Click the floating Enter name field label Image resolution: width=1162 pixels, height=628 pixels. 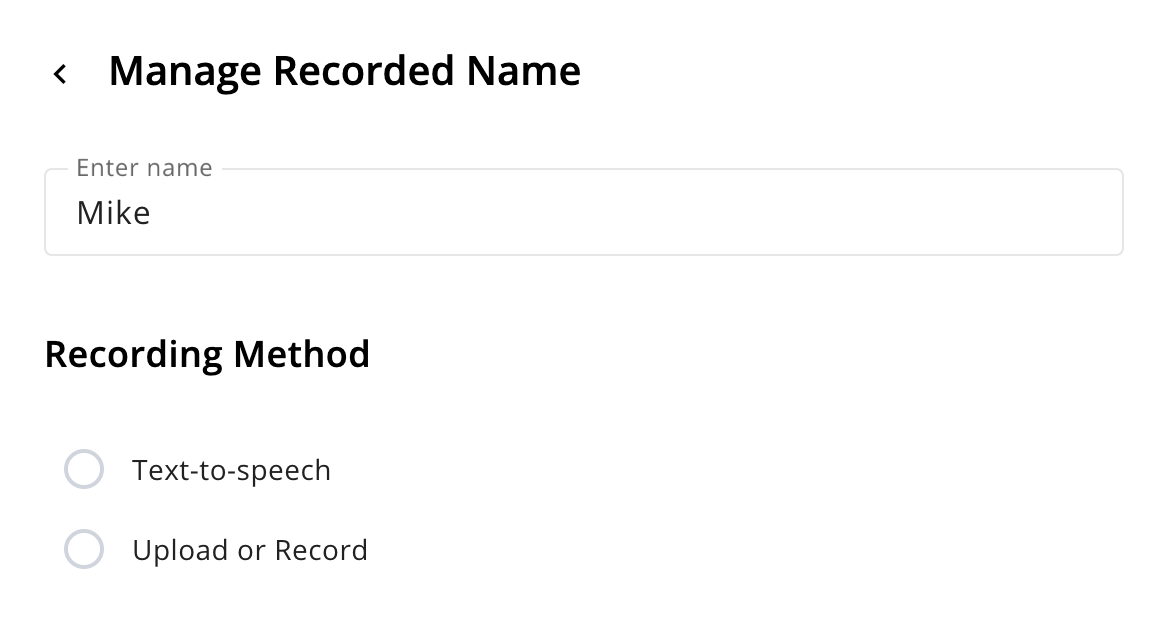145,168
